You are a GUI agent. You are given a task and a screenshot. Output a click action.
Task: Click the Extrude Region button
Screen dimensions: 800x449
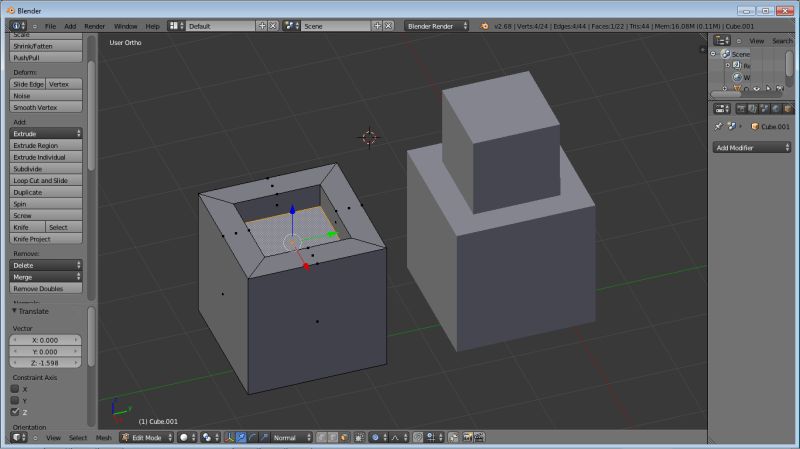(46, 145)
